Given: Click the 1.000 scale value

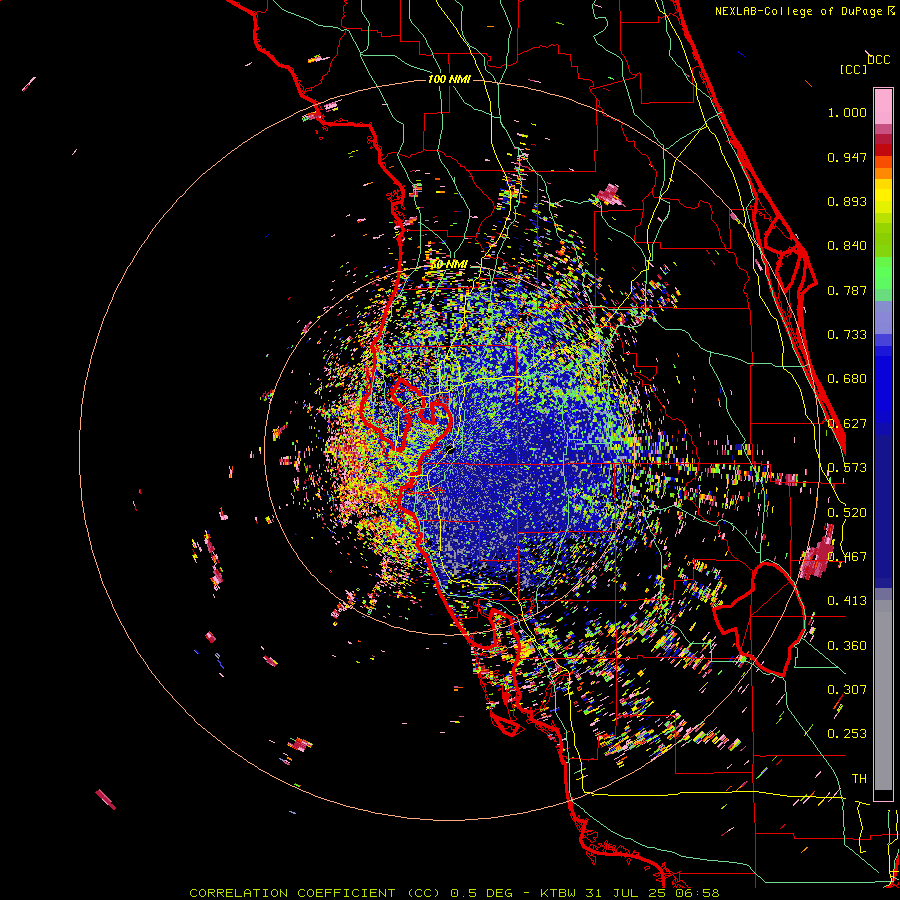Looking at the screenshot, I should pos(847,112).
